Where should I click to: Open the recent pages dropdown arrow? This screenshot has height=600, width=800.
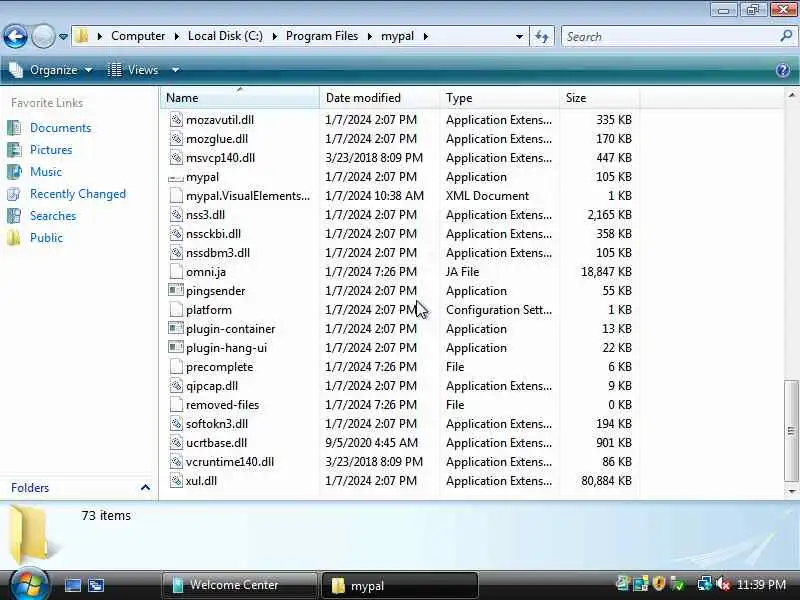[63, 37]
